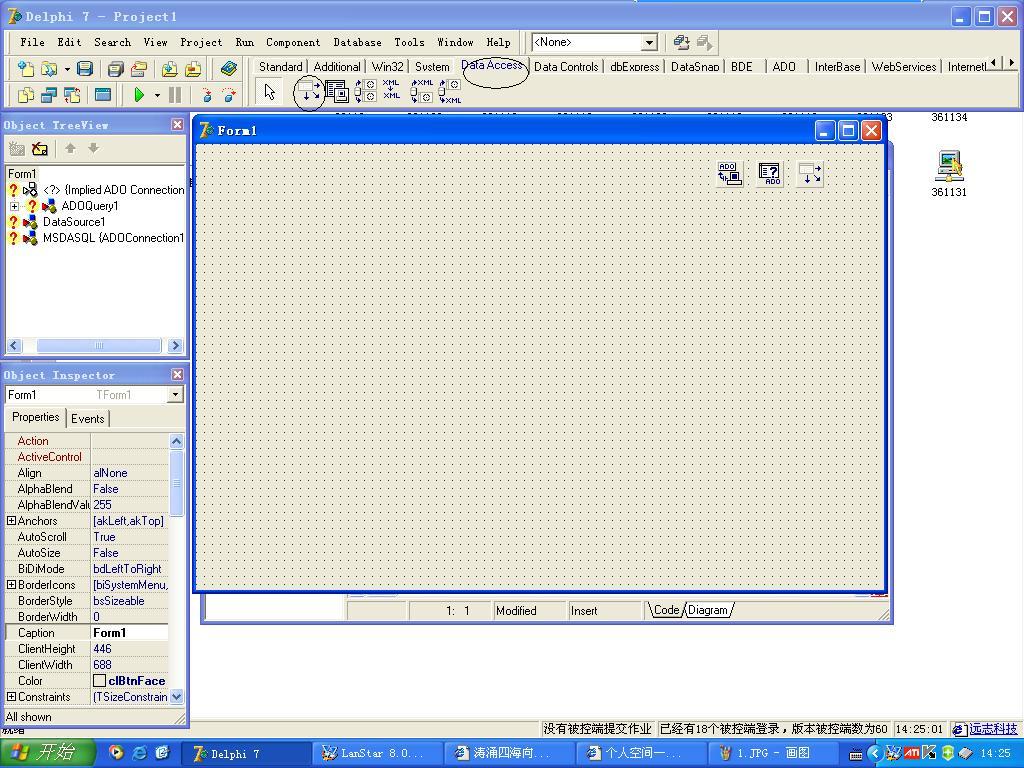This screenshot has width=1024, height=768.
Task: Click the Step Over debug icon
Action: (229, 95)
